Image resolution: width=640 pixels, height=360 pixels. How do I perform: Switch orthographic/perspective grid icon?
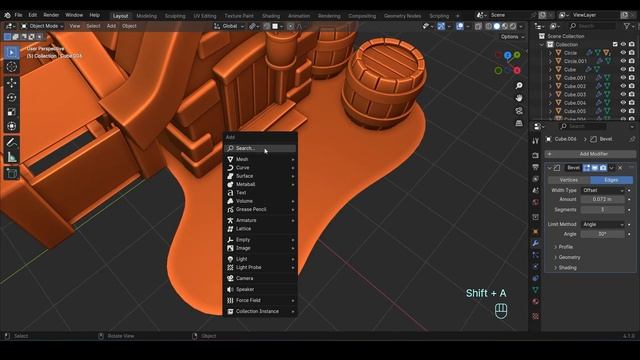click(x=519, y=123)
